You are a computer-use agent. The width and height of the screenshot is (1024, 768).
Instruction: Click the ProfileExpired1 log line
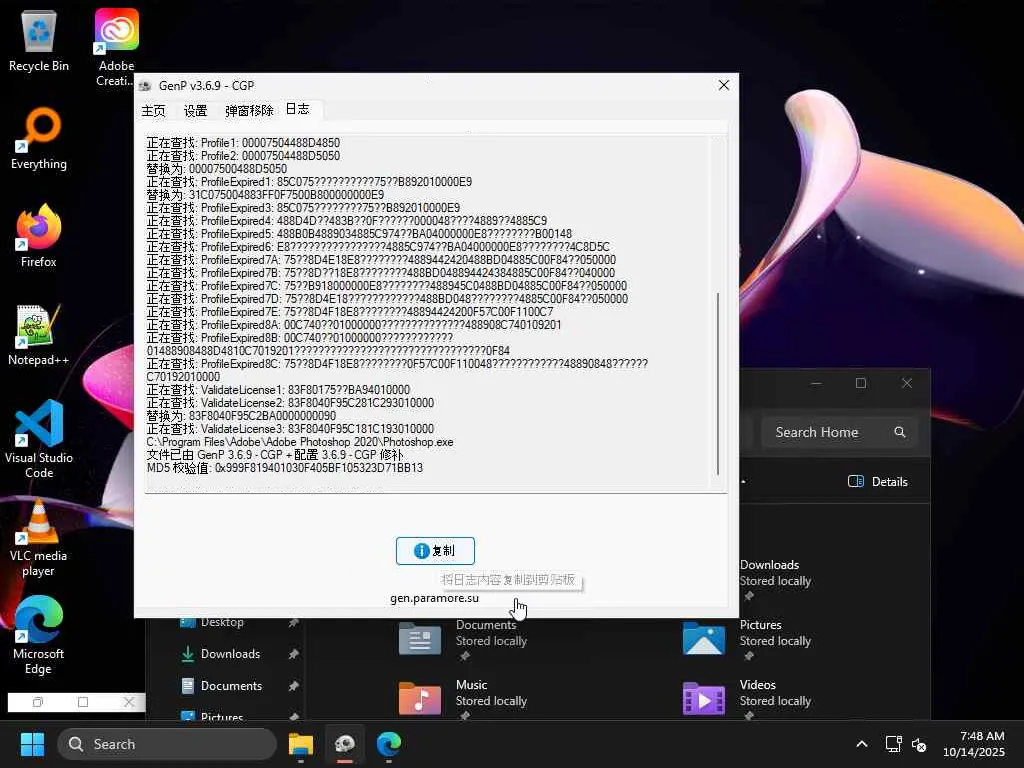(309, 182)
